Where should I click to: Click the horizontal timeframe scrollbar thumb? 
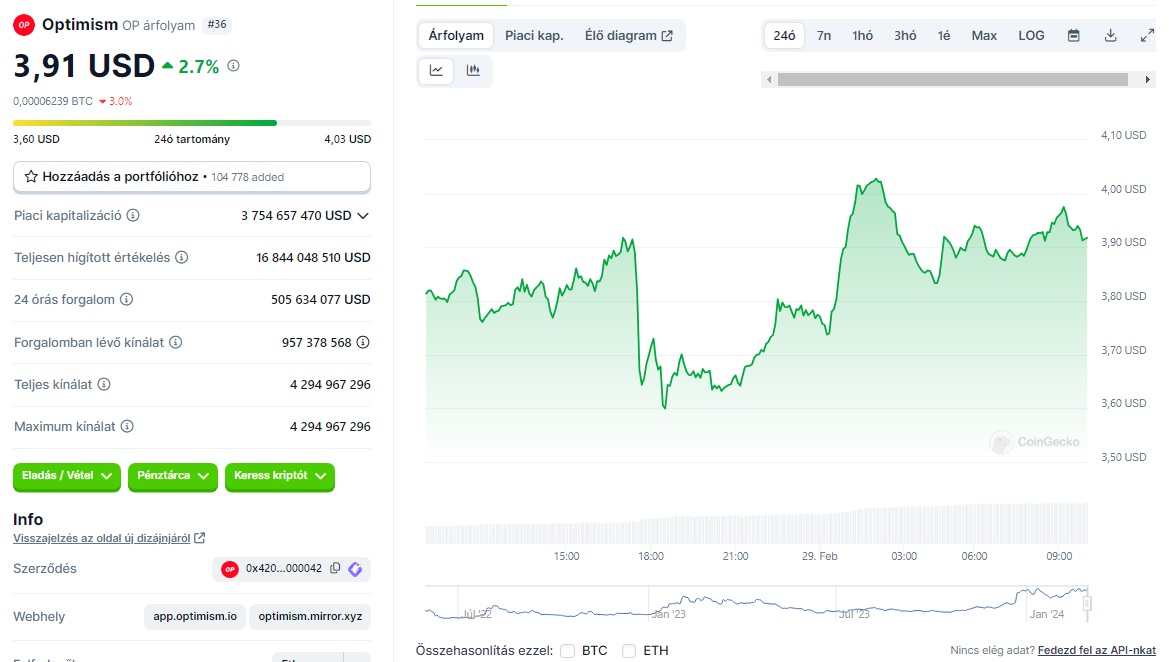click(x=953, y=80)
